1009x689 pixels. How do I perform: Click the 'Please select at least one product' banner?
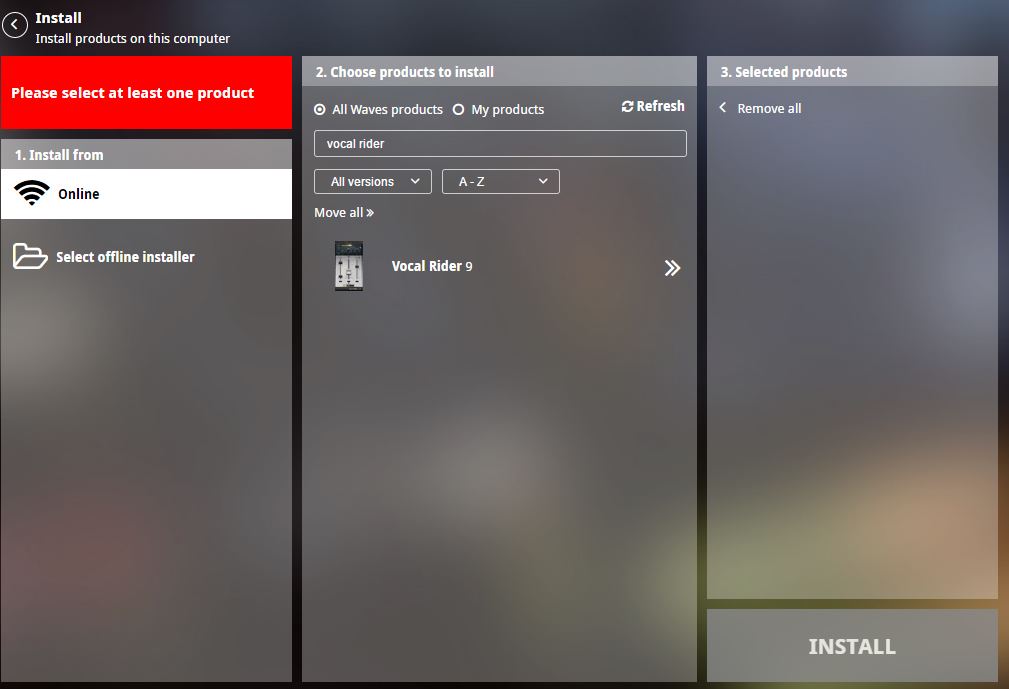147,93
